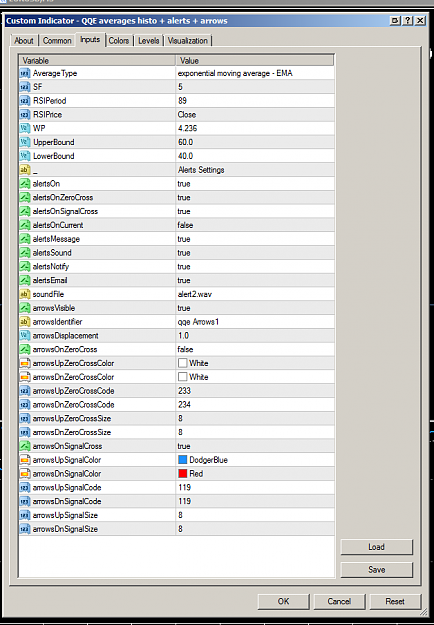Click the double icon beside LowerBound
The image size is (434, 625).
(x=25, y=156)
